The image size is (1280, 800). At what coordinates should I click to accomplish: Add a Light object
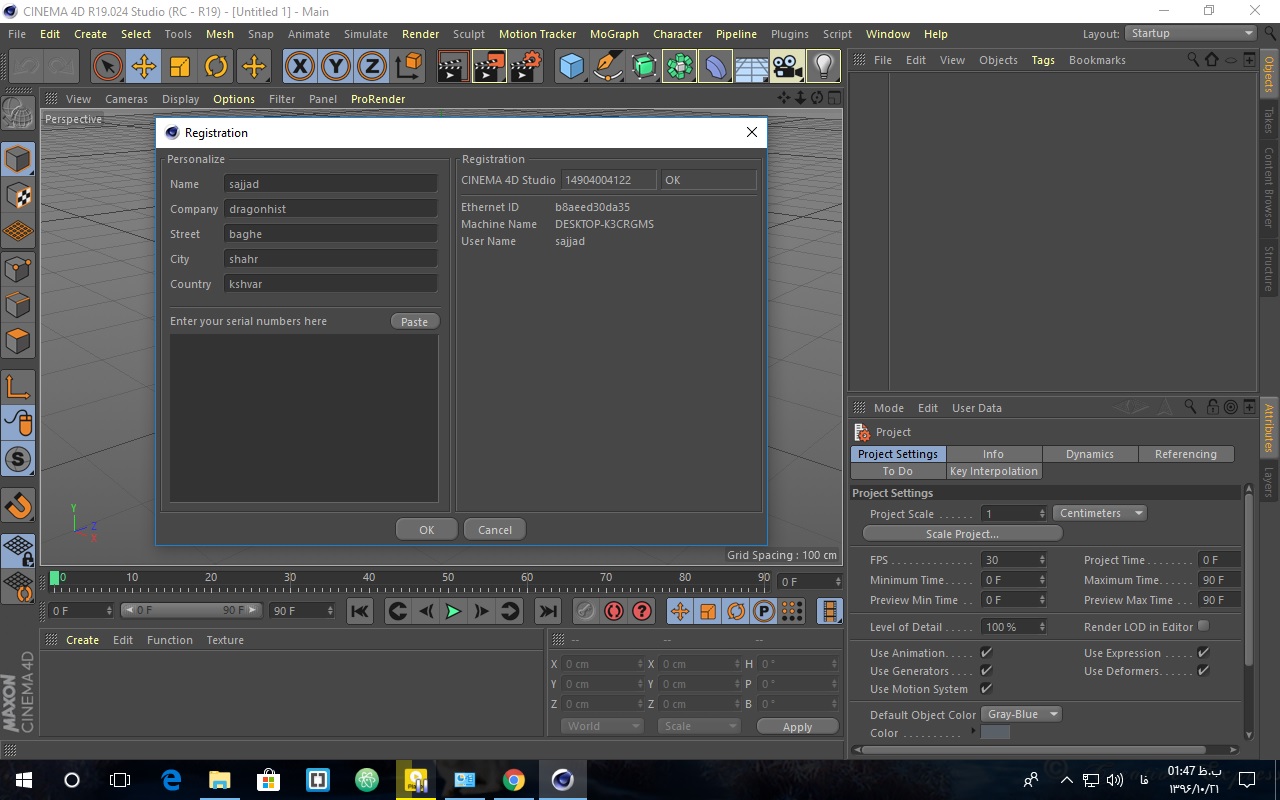coord(823,67)
